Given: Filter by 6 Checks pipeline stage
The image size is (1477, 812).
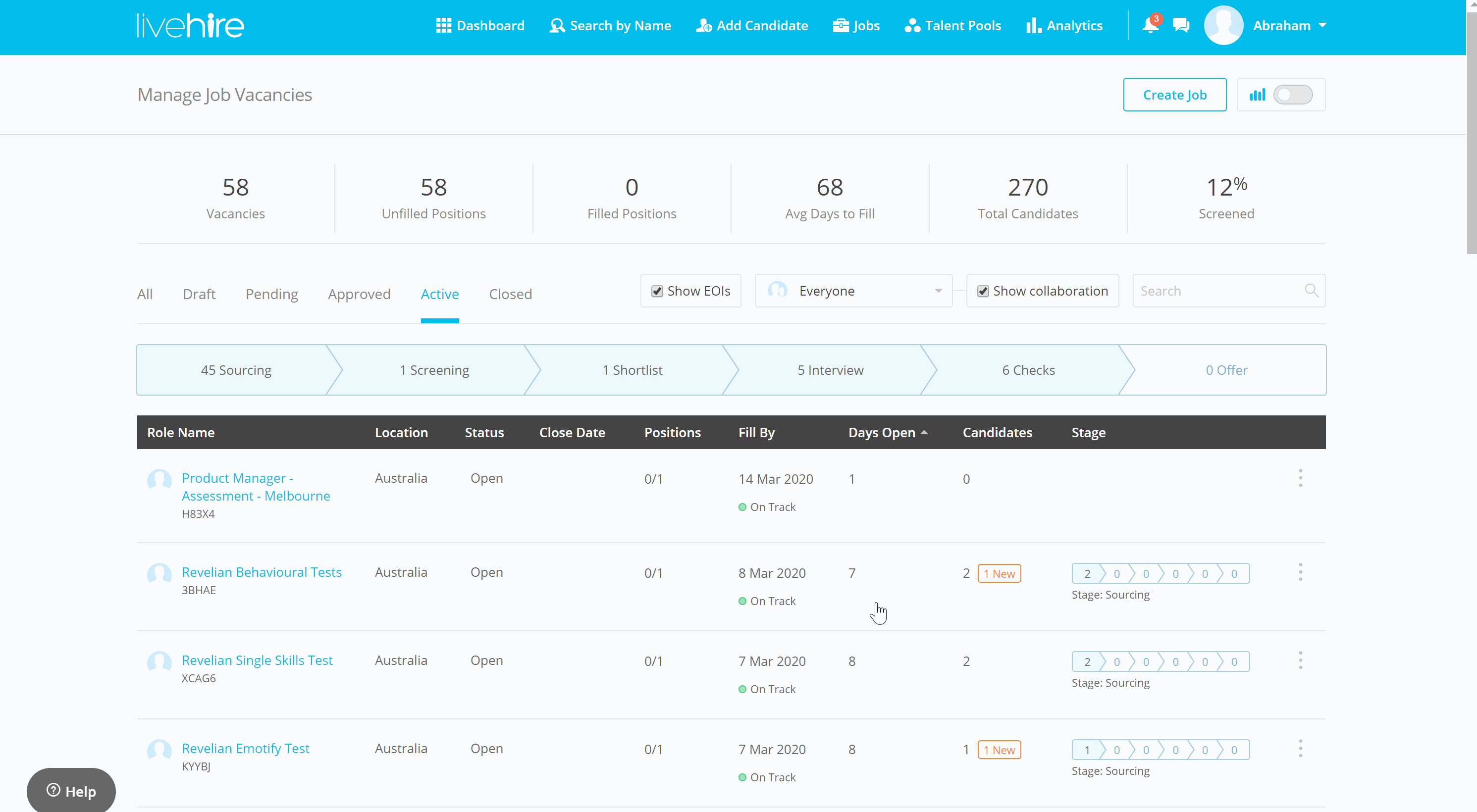Looking at the screenshot, I should pyautogui.click(x=1028, y=370).
